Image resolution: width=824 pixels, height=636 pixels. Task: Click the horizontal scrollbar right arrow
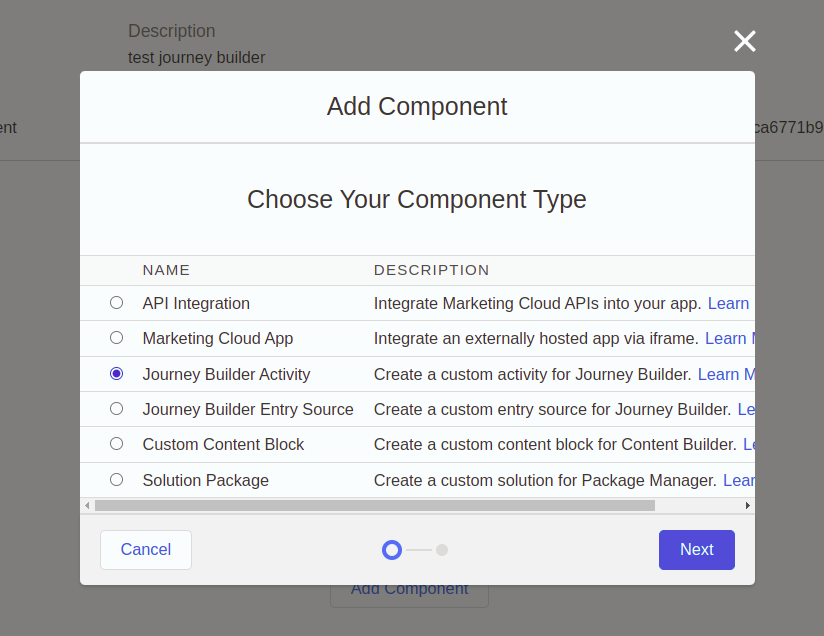748,506
